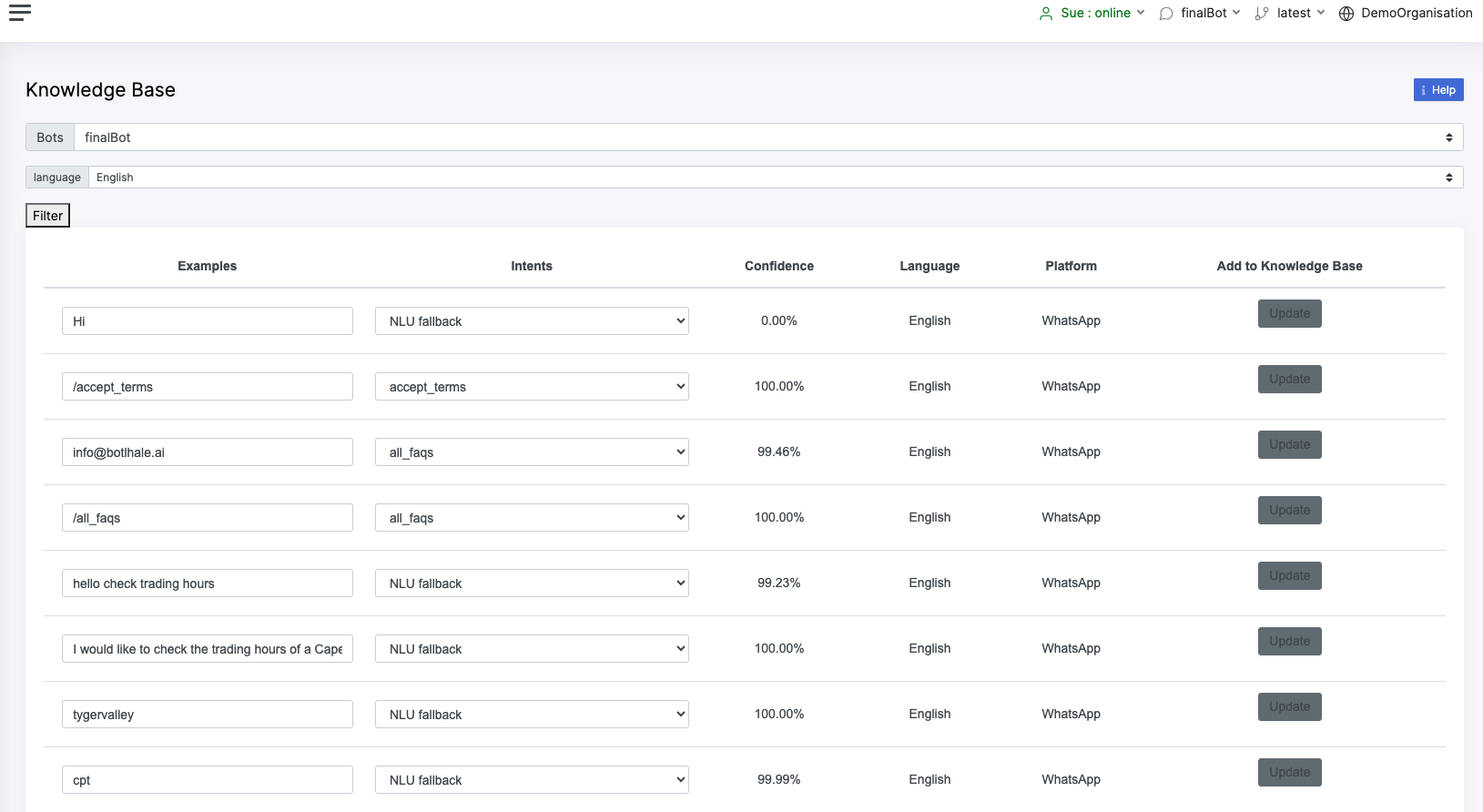The width and height of the screenshot is (1483, 812).
Task: Open the hamburger menu icon
Action: (20, 12)
